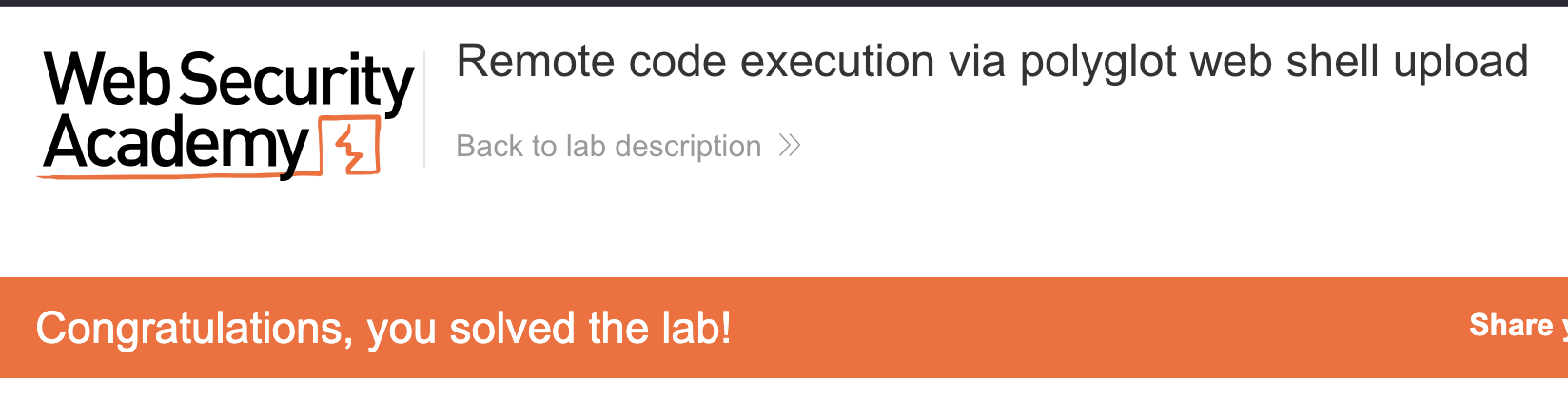Click the Congratulations banner message

[x=383, y=328]
